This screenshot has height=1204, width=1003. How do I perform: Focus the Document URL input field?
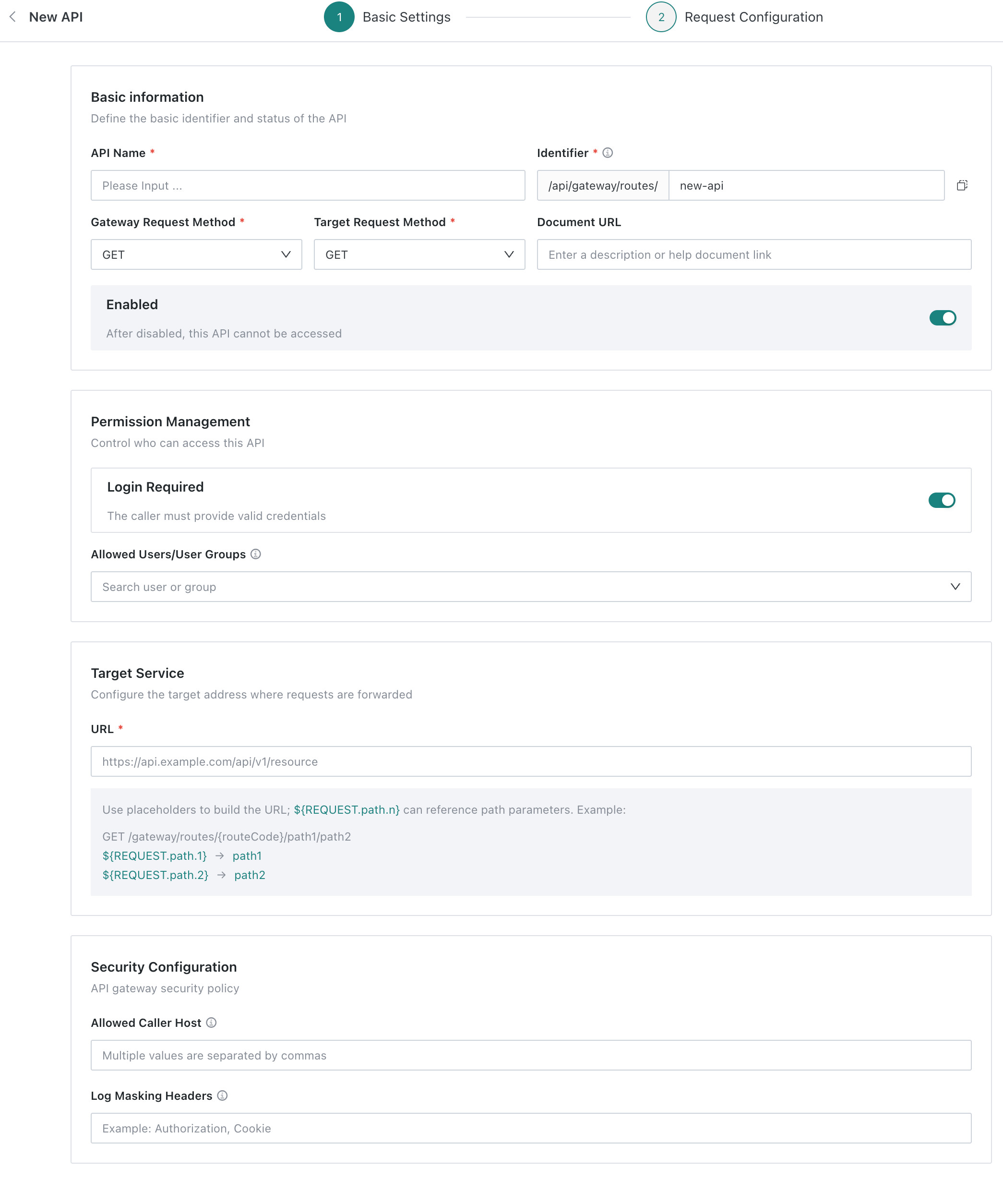coord(753,254)
